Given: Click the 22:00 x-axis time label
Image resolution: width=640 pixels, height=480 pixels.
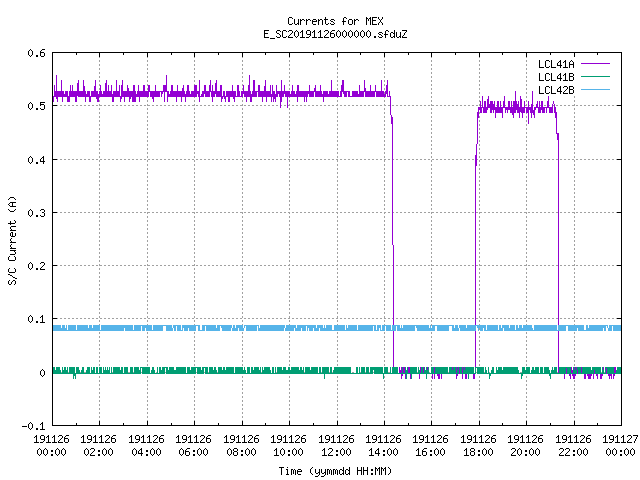Looking at the screenshot, I should coord(573,452).
